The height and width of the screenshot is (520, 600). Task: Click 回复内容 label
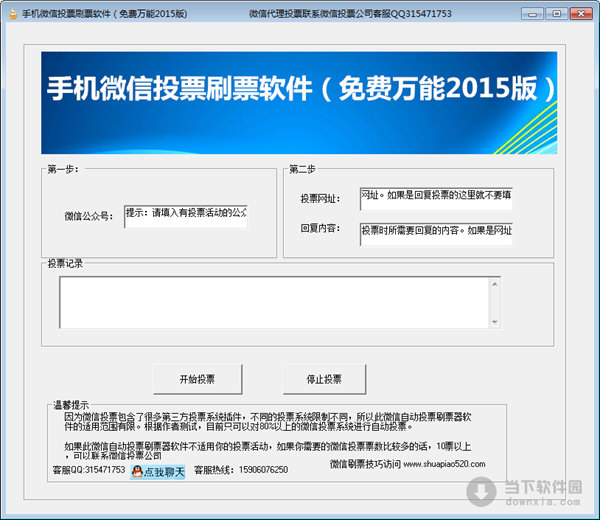tap(320, 228)
